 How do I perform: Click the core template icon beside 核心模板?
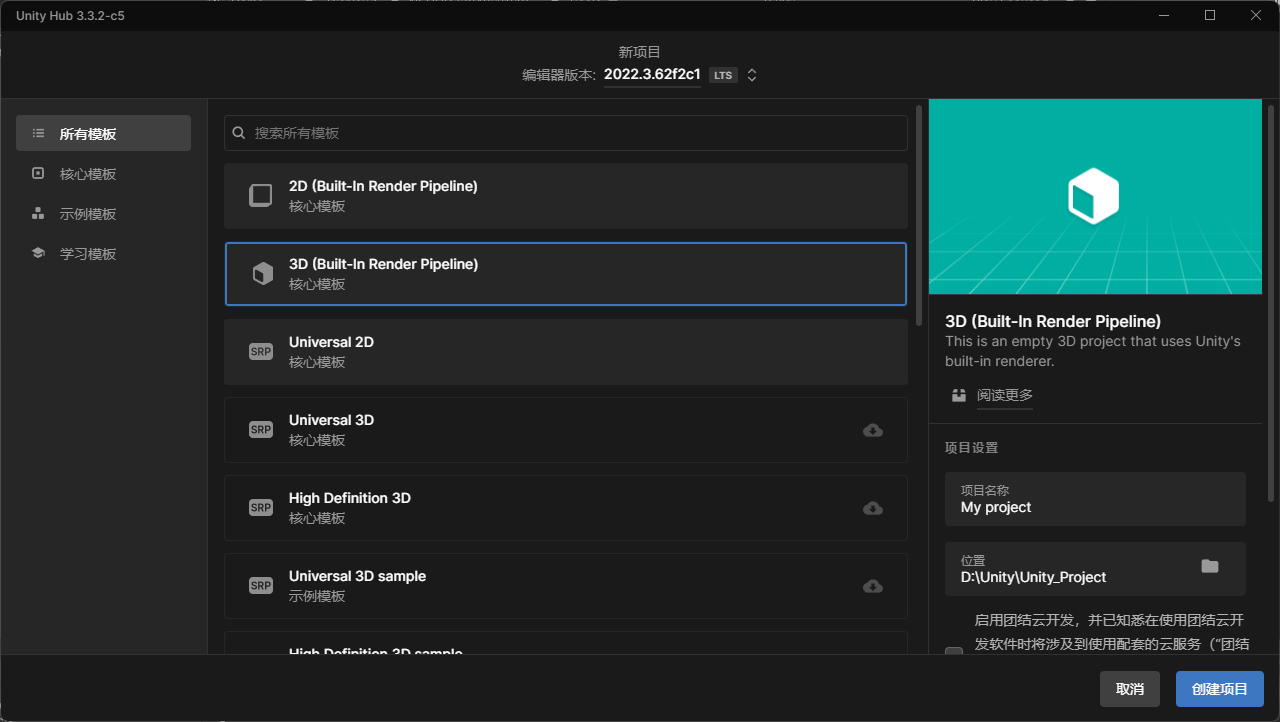click(38, 173)
